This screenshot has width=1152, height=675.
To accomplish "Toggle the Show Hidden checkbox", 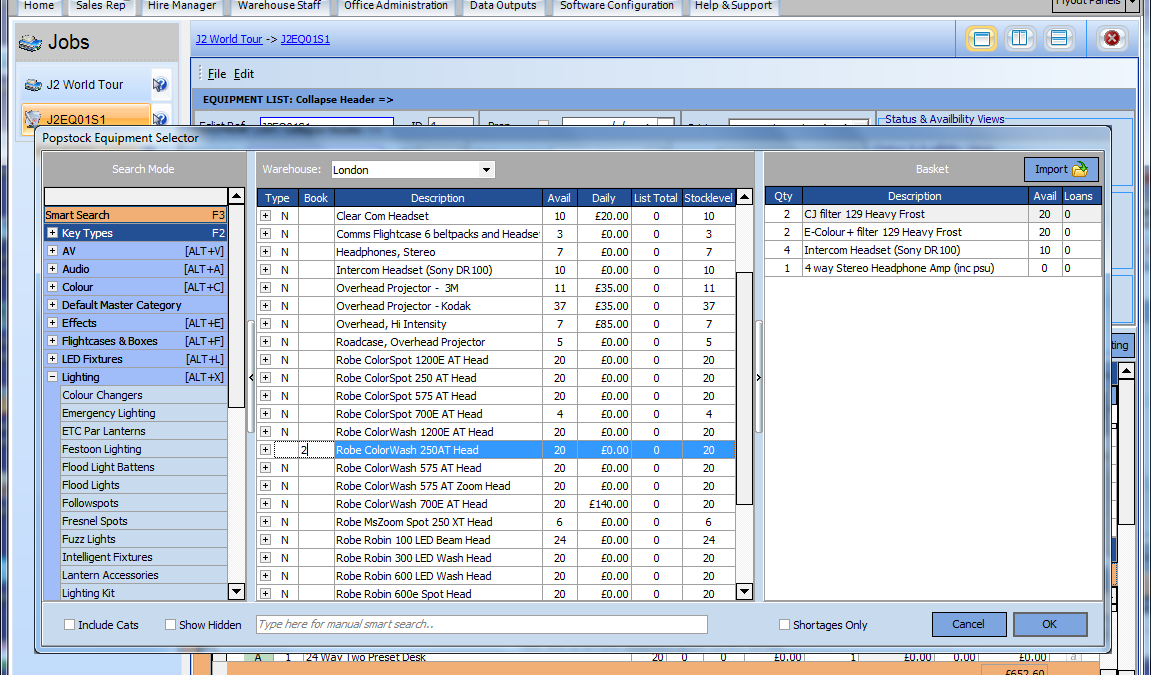I will (x=171, y=625).
